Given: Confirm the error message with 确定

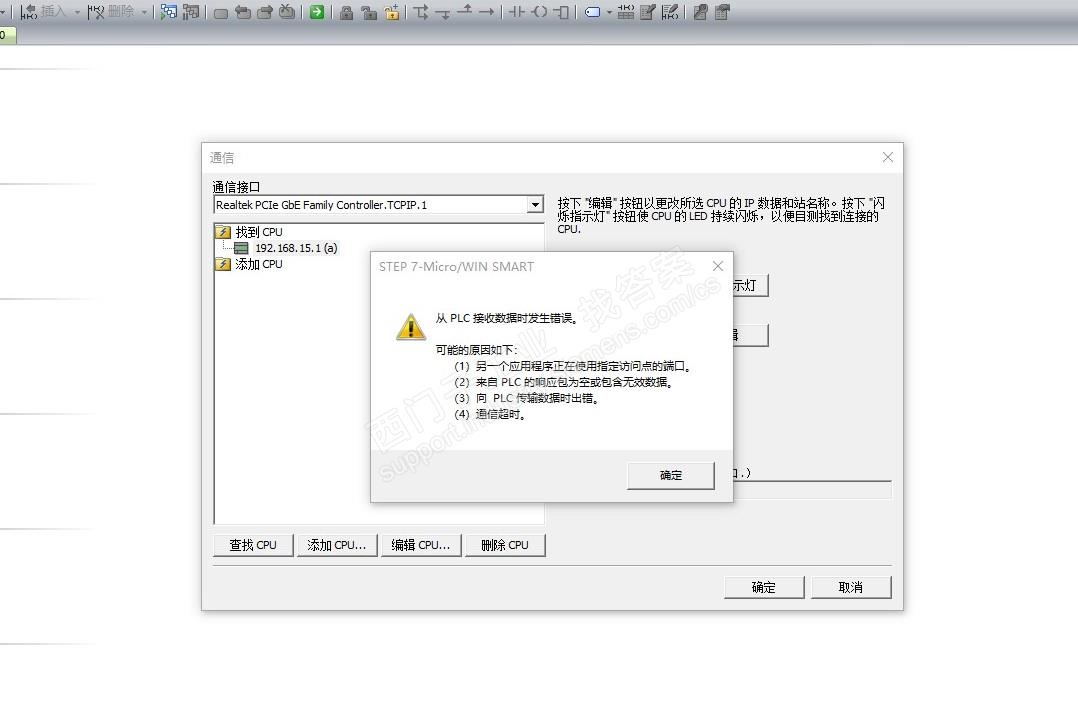Looking at the screenshot, I should point(671,475).
